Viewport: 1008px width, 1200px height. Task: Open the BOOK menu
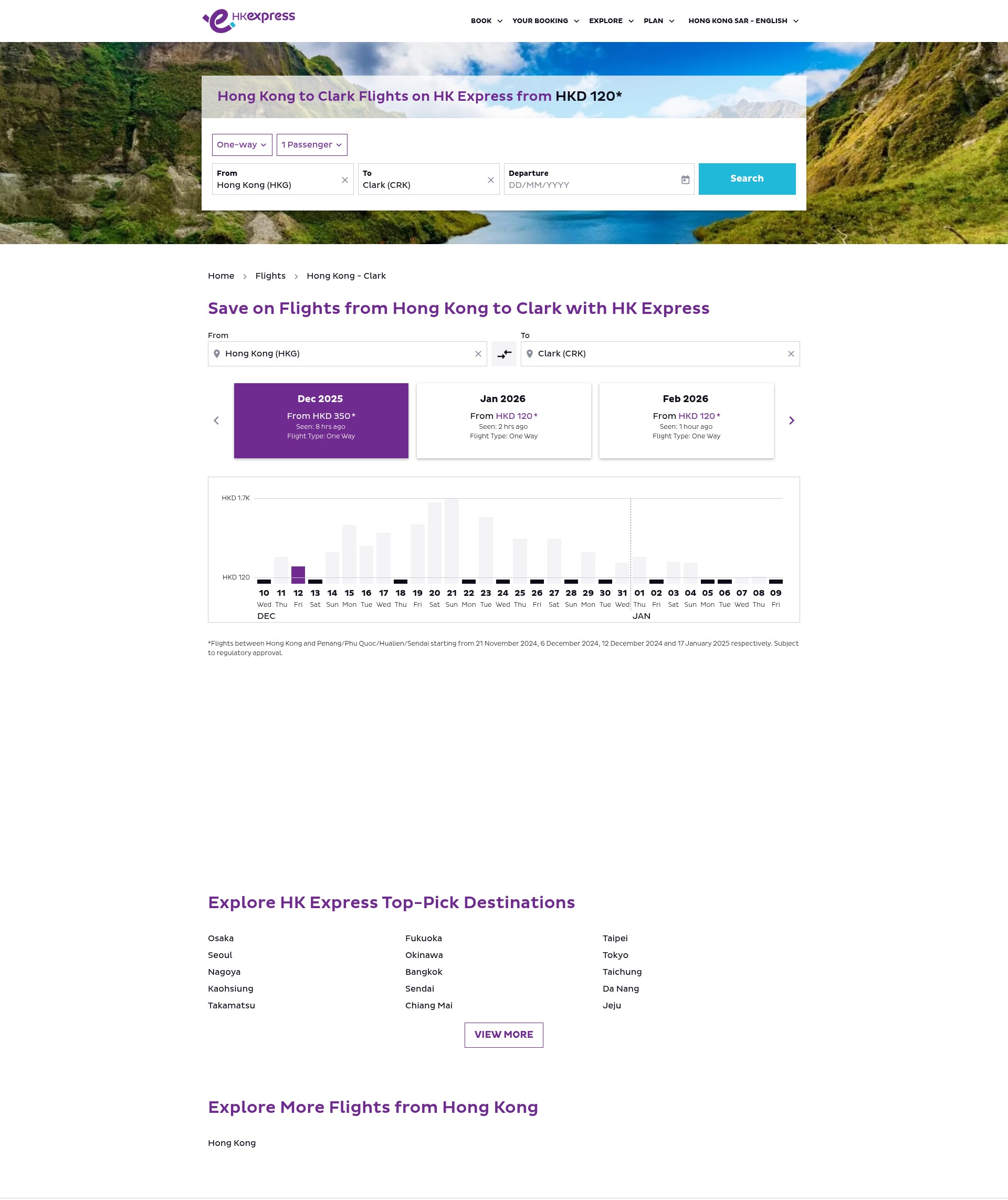(486, 20)
